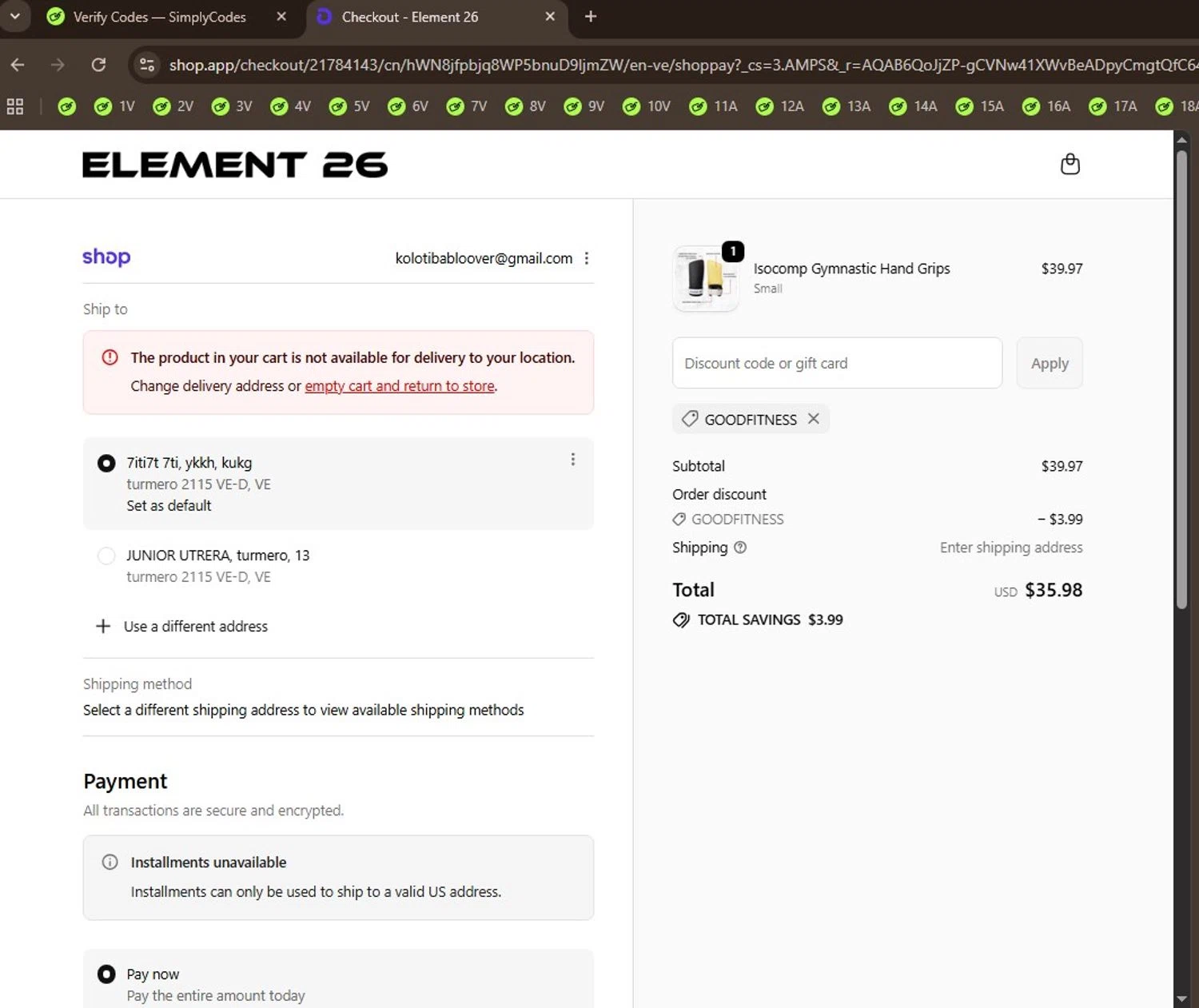Open options menu for 7iti7t address
The width and height of the screenshot is (1199, 1008).
coord(572,460)
